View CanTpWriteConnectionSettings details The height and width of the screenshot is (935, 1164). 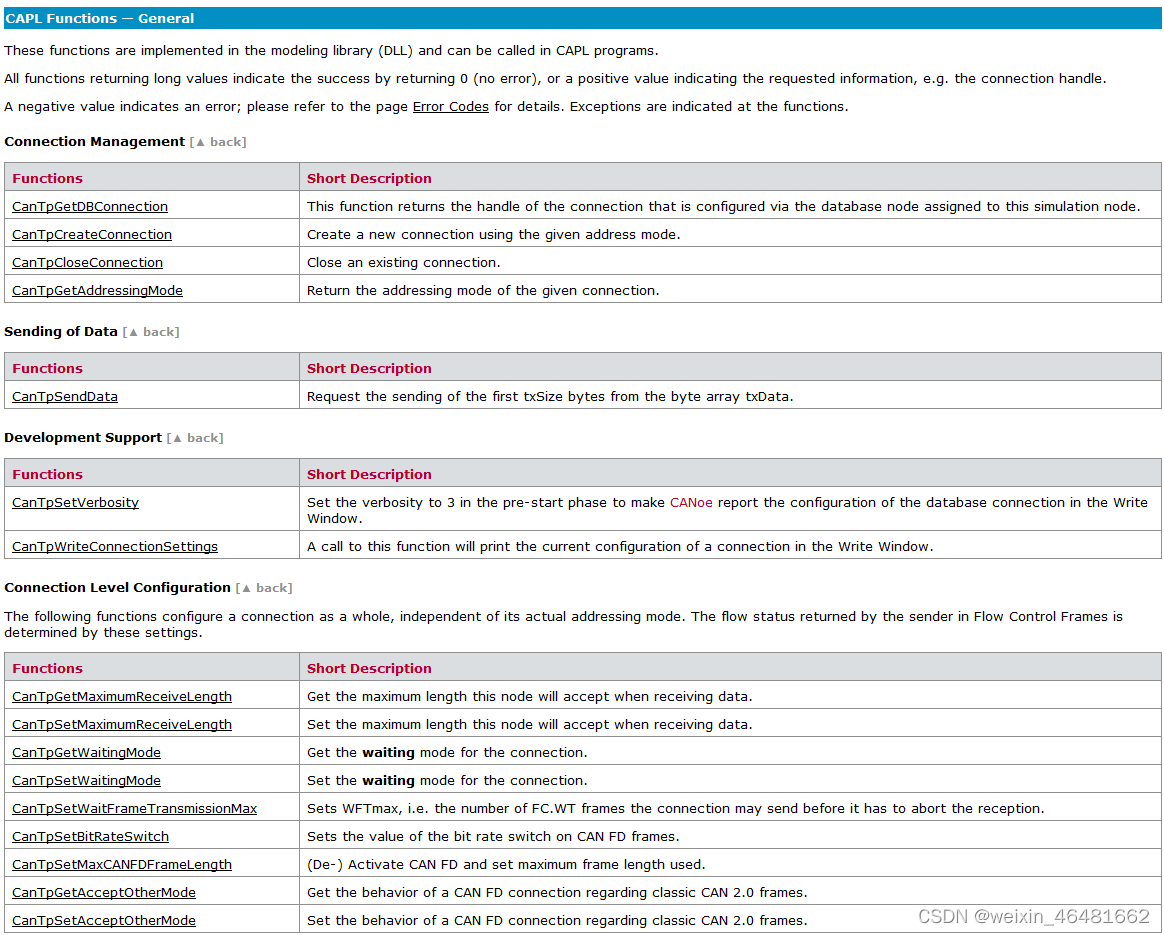coord(114,546)
